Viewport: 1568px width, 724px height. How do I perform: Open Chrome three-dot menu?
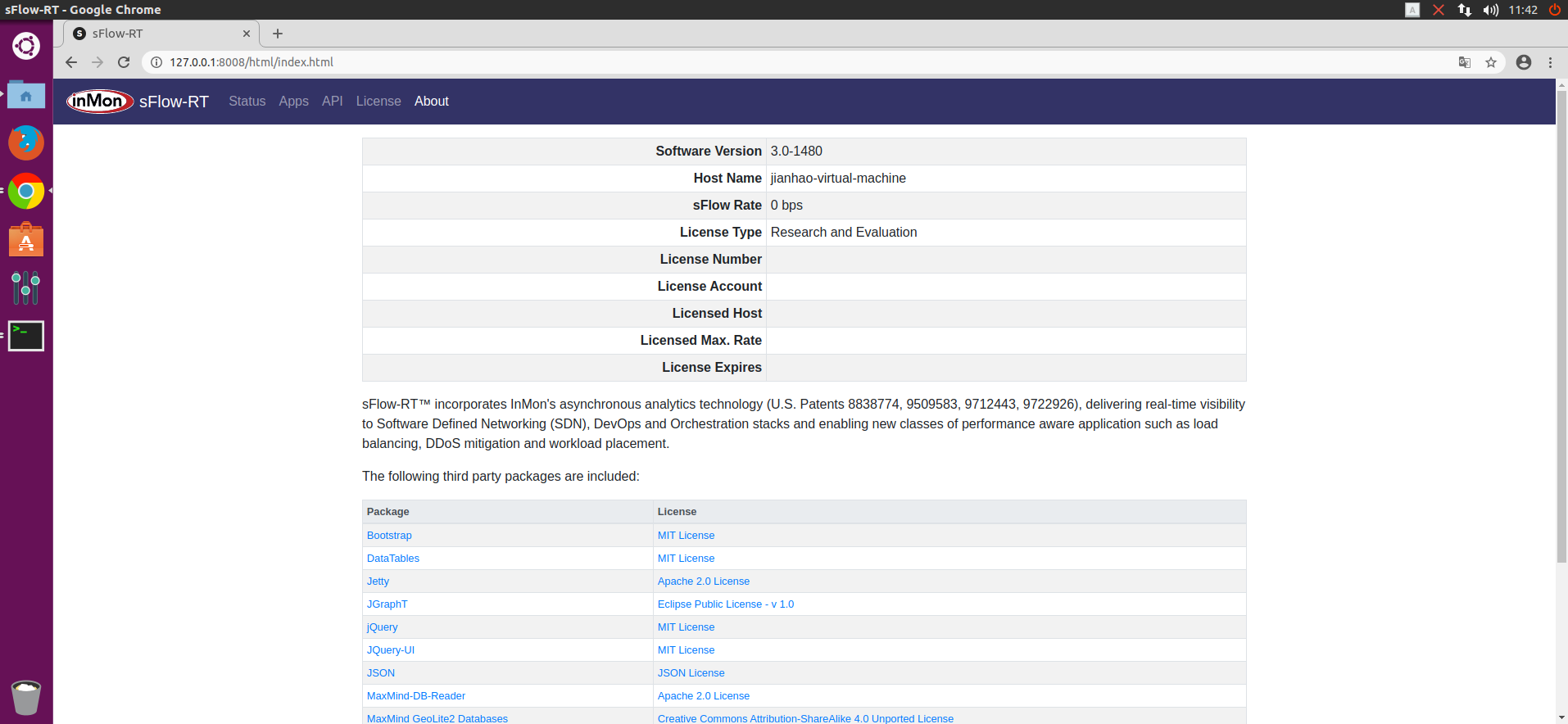1550,62
